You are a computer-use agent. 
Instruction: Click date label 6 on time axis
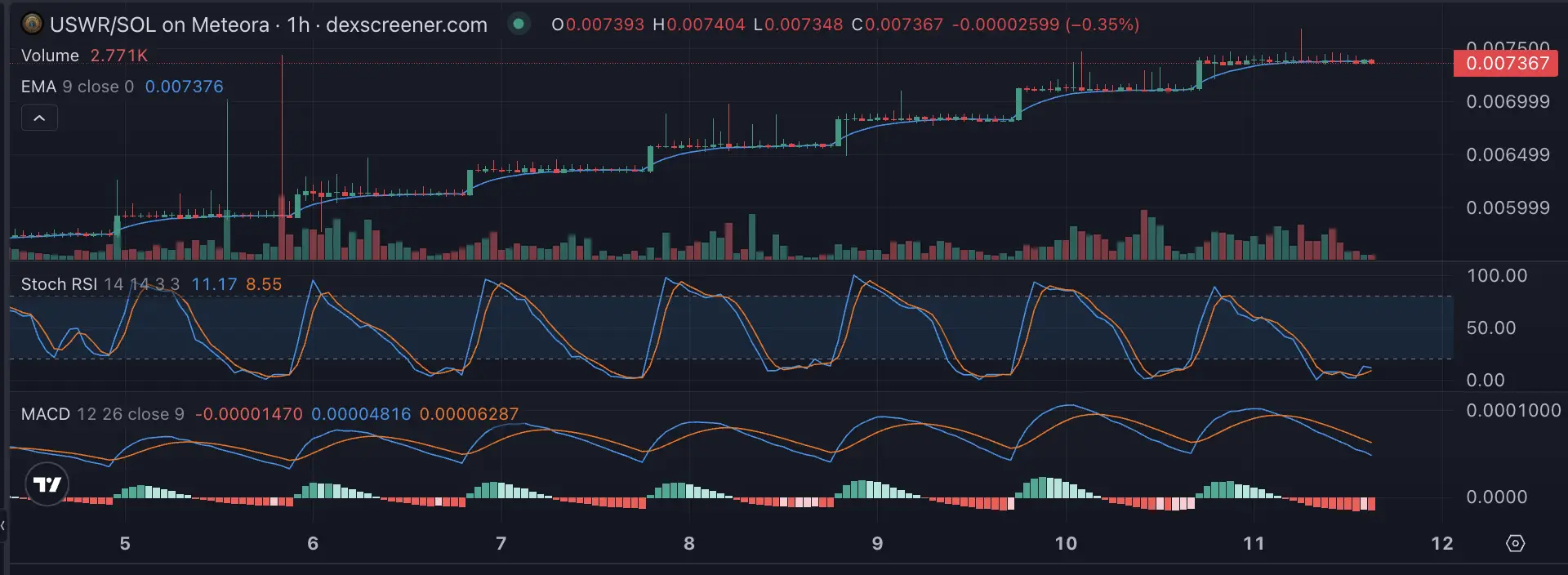(x=313, y=544)
